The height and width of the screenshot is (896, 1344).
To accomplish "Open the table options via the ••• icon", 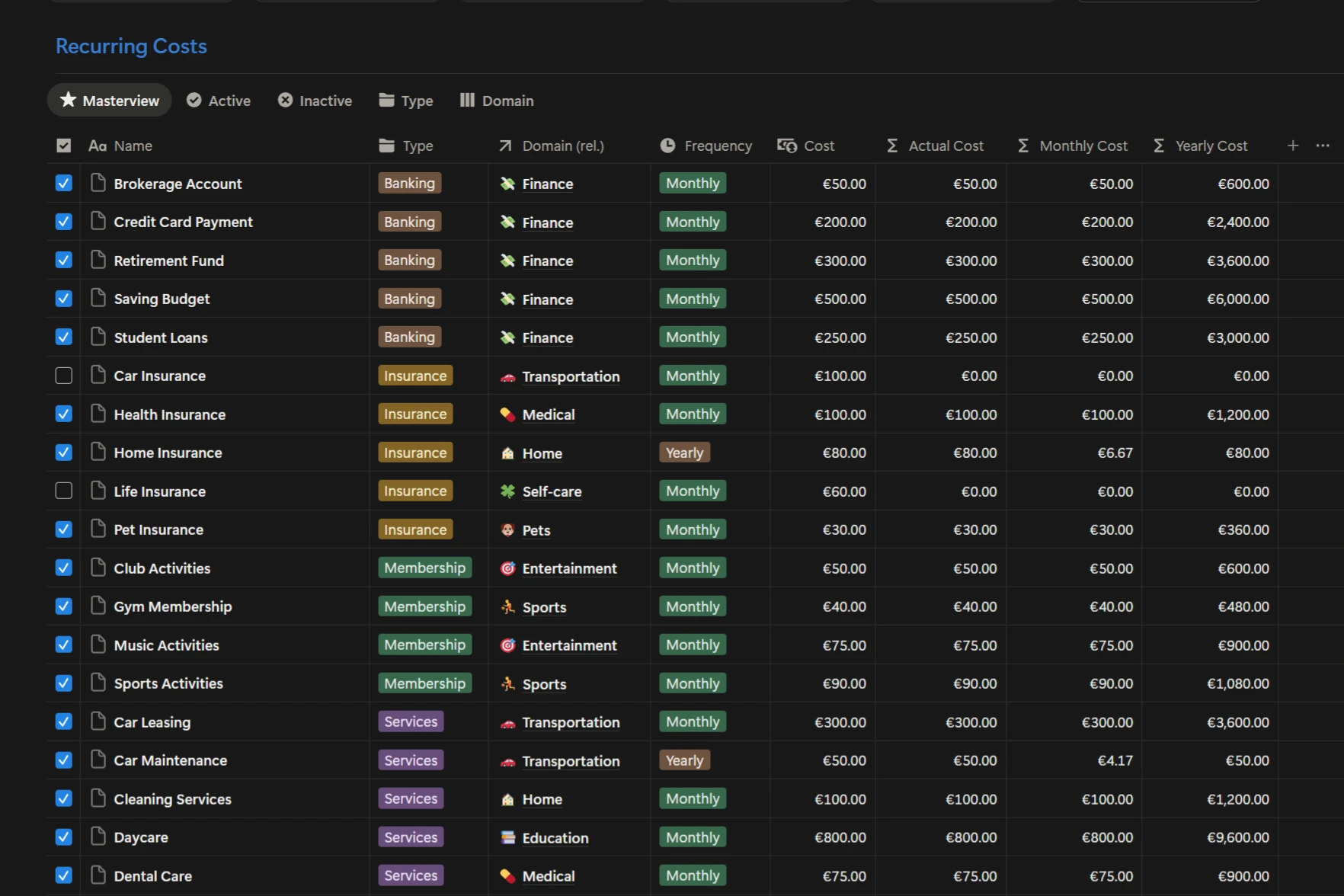I will (1323, 145).
